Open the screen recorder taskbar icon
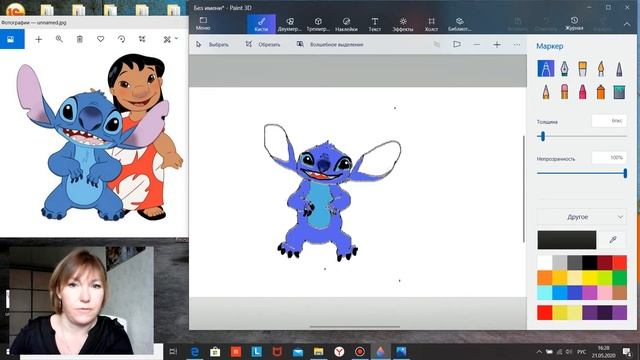Screen dimensions: 640x360 (360, 351)
